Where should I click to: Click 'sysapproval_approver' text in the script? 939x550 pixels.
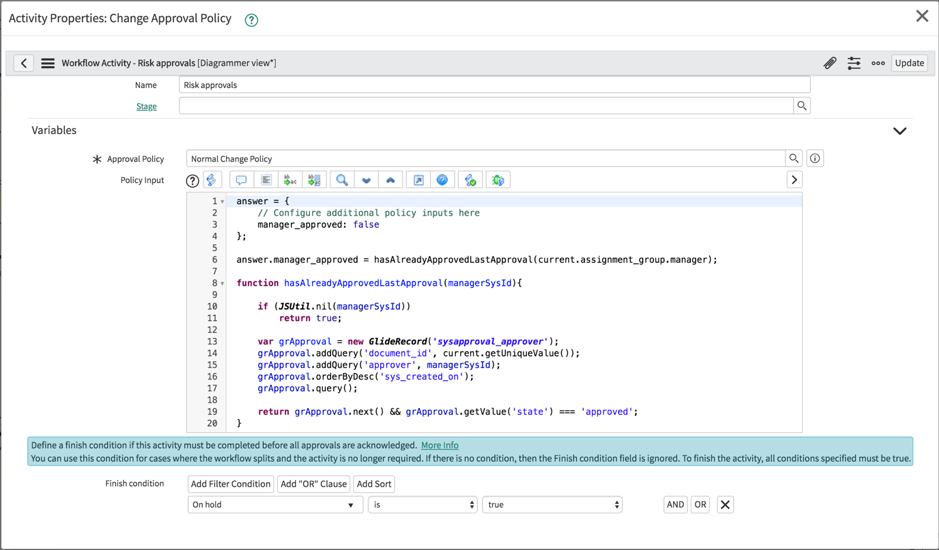pyautogui.click(x=491, y=342)
